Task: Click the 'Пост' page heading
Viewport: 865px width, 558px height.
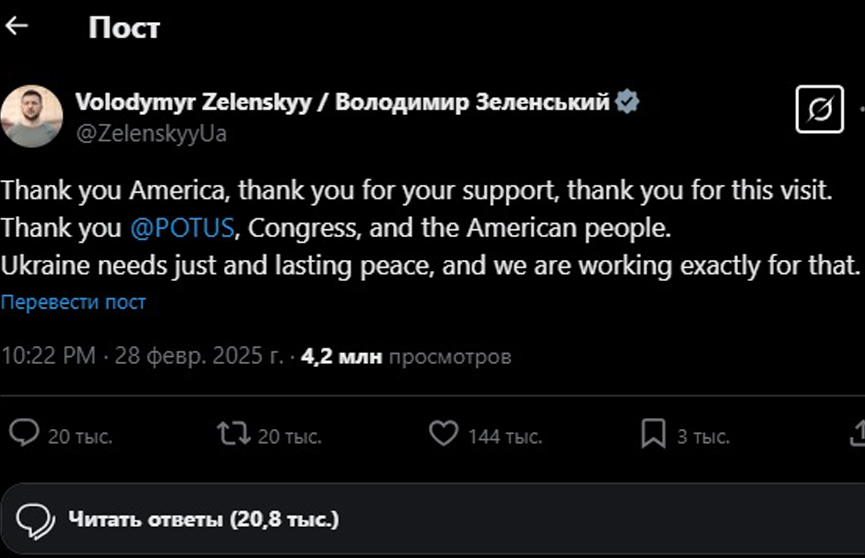Action: [123, 28]
